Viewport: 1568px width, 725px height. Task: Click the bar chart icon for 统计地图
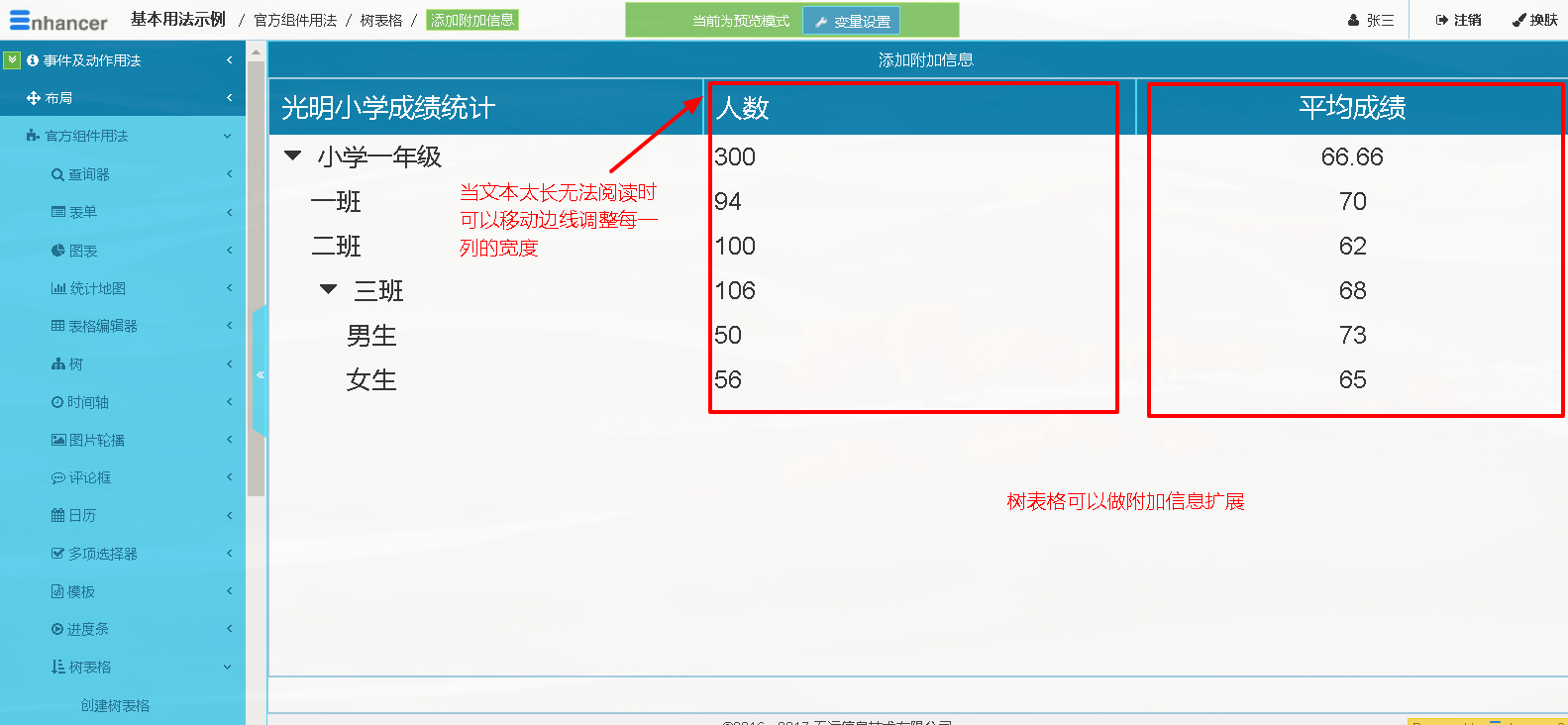pos(58,288)
